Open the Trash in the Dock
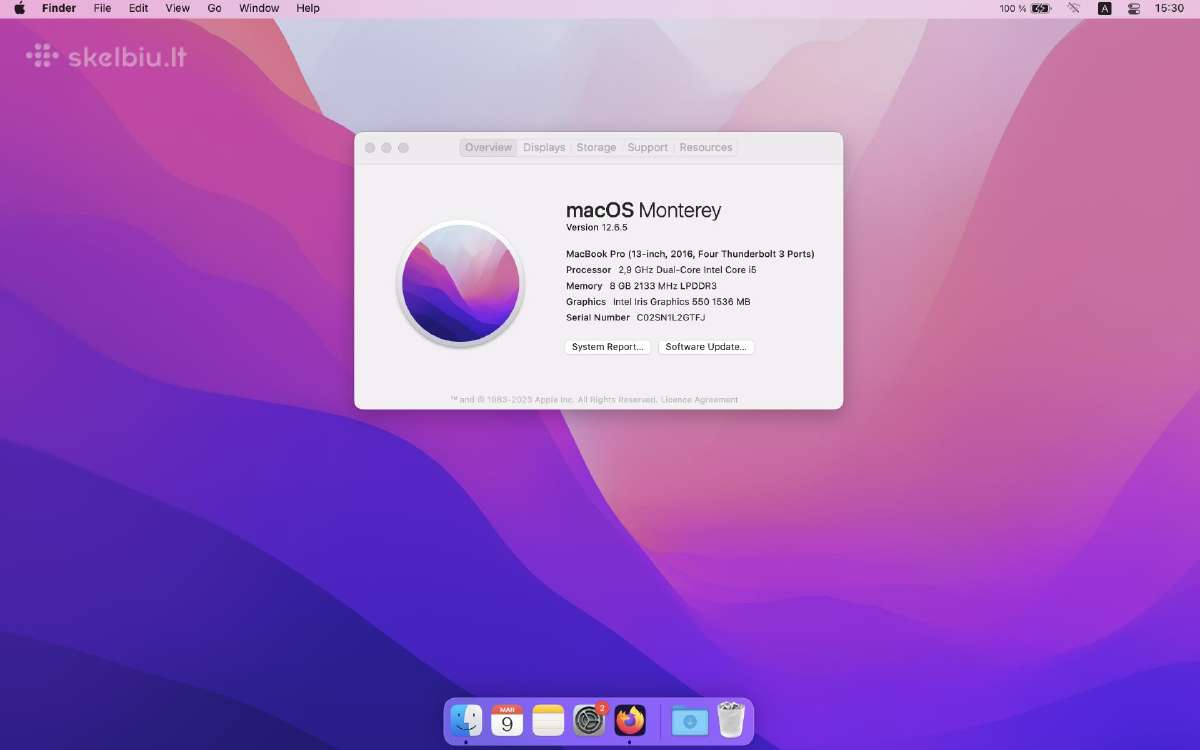The image size is (1200, 750). [x=731, y=720]
